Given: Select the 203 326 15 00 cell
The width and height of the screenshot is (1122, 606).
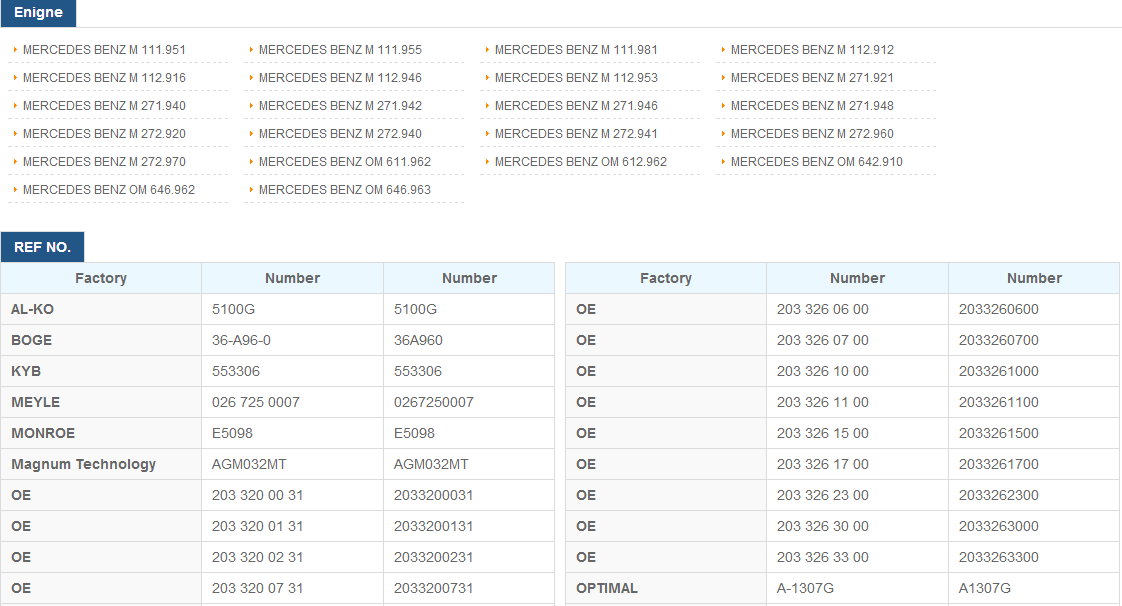Looking at the screenshot, I should pyautogui.click(x=857, y=433).
